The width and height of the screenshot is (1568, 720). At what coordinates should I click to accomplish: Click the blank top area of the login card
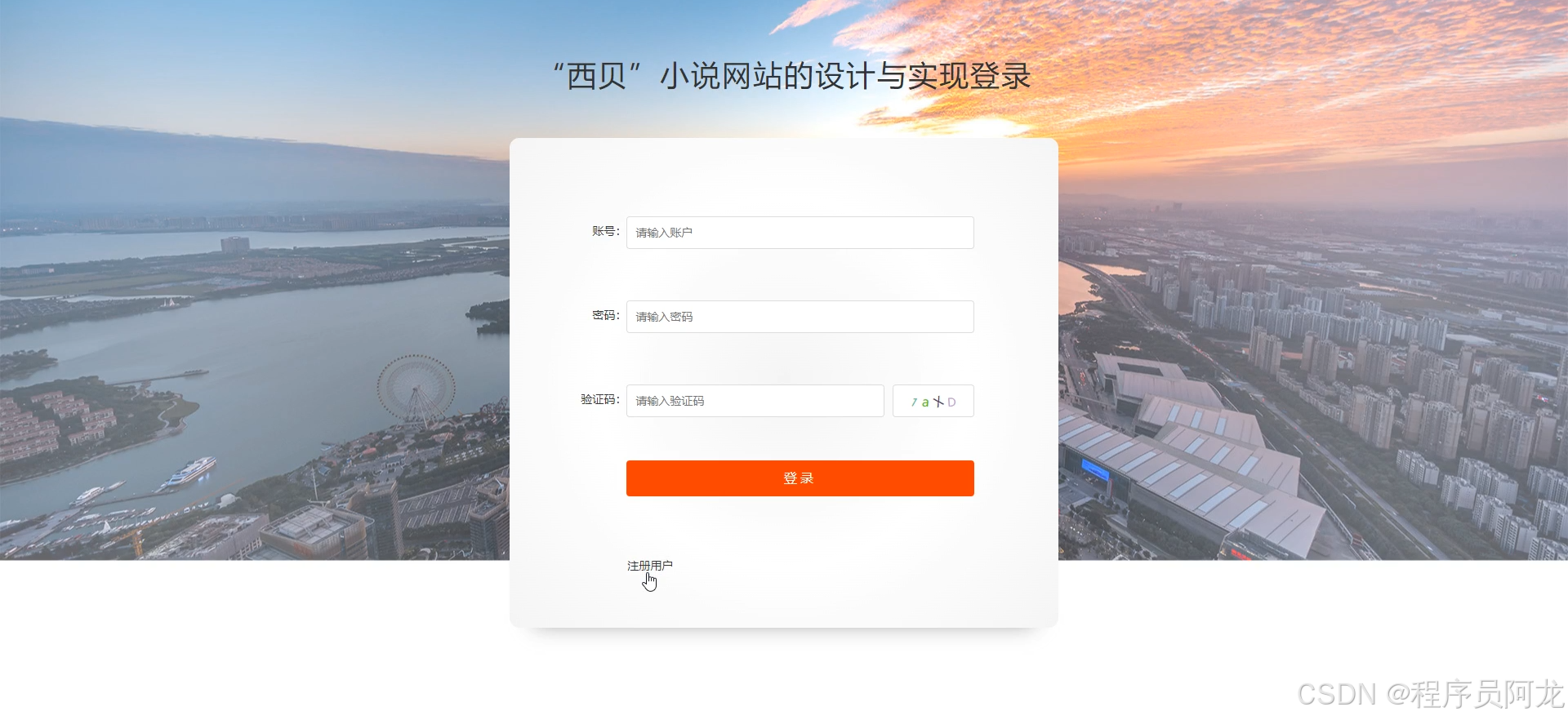[x=784, y=176]
